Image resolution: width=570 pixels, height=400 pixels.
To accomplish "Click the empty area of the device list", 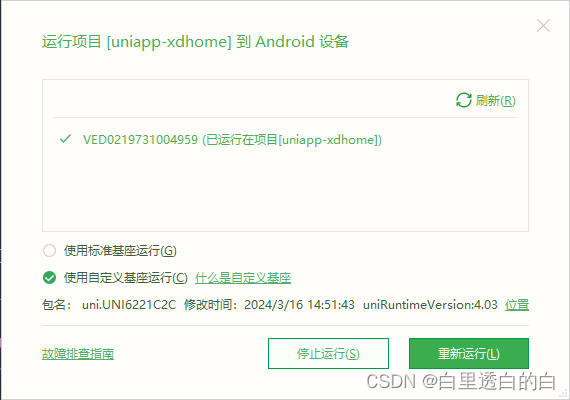I will (285, 189).
